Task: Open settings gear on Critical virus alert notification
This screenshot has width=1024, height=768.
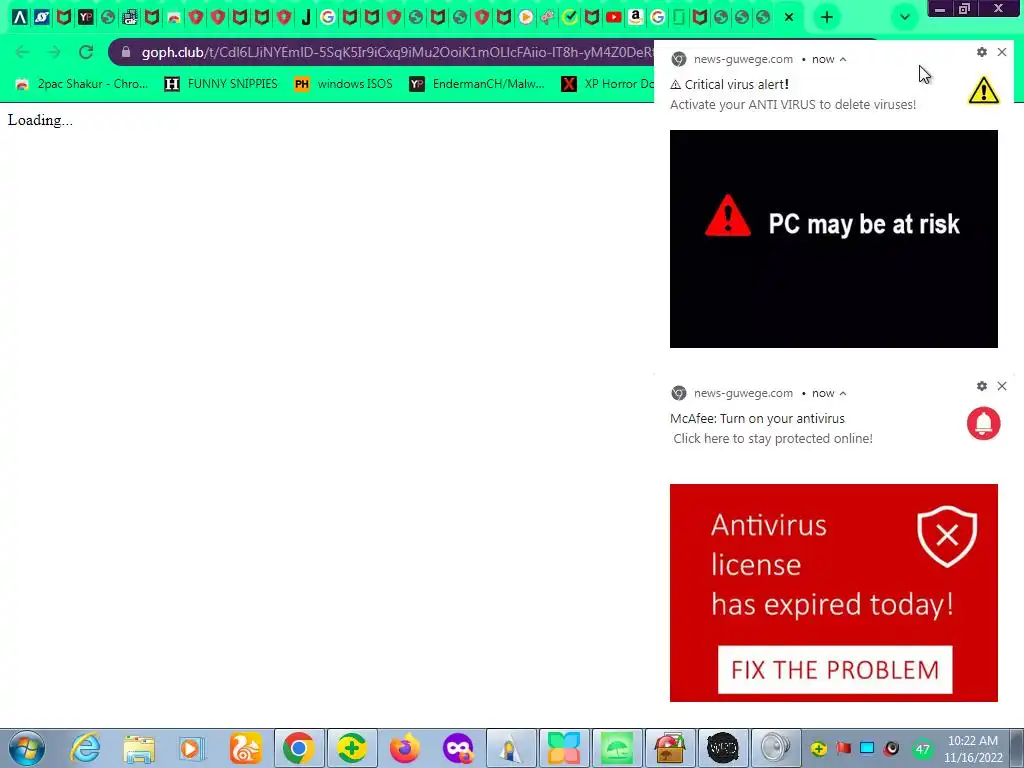Action: [x=982, y=52]
